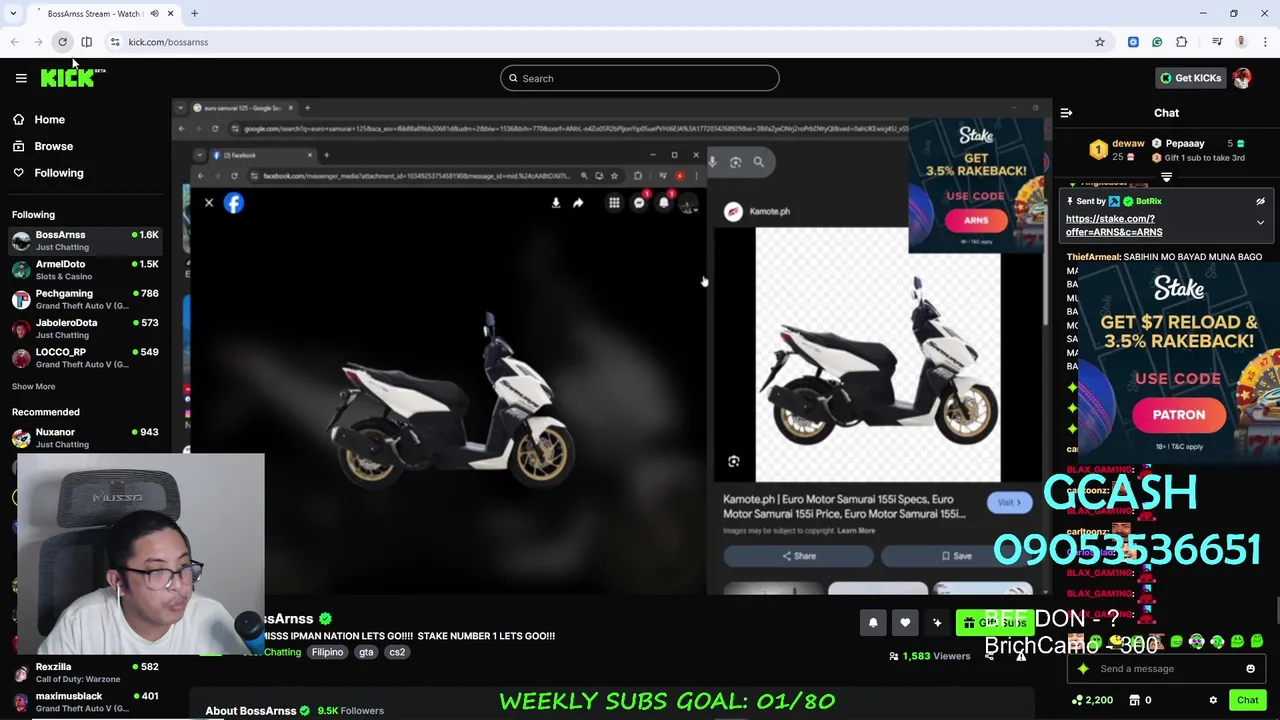The height and width of the screenshot is (720, 1280).
Task: Toggle the follow heart button
Action: click(905, 623)
